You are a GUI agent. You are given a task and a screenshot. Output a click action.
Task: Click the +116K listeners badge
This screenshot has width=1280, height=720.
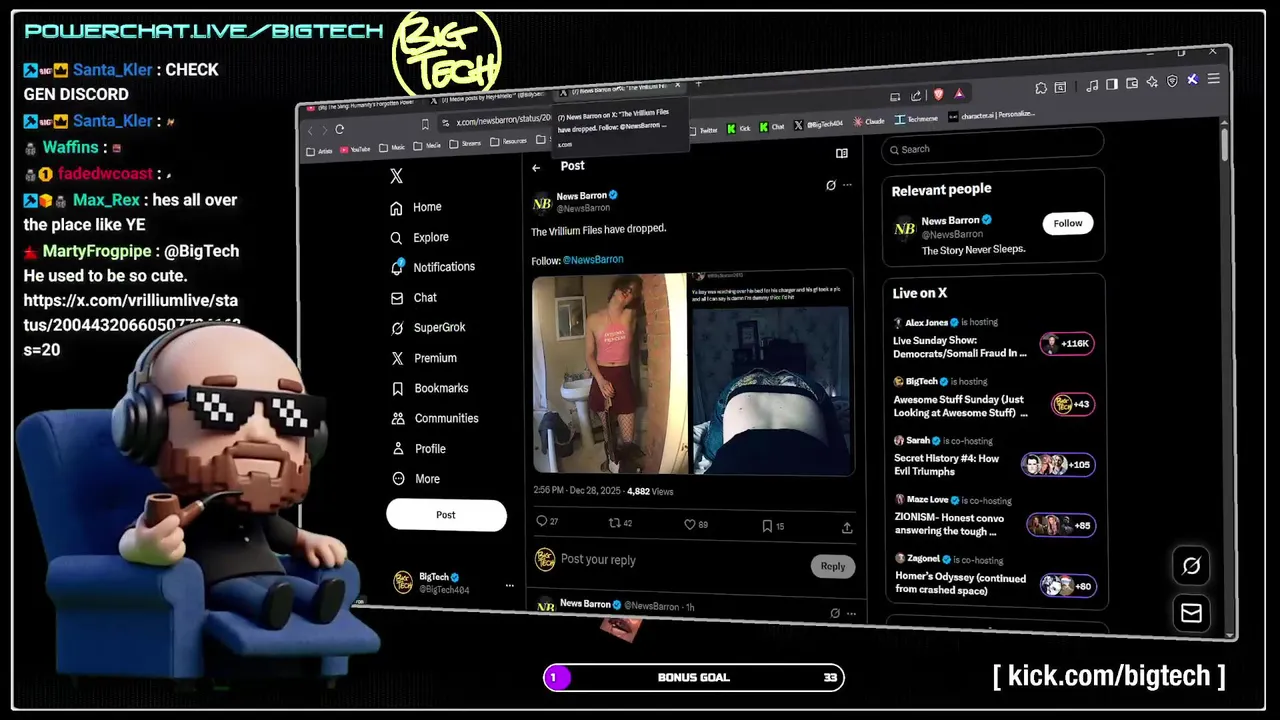[1067, 344]
